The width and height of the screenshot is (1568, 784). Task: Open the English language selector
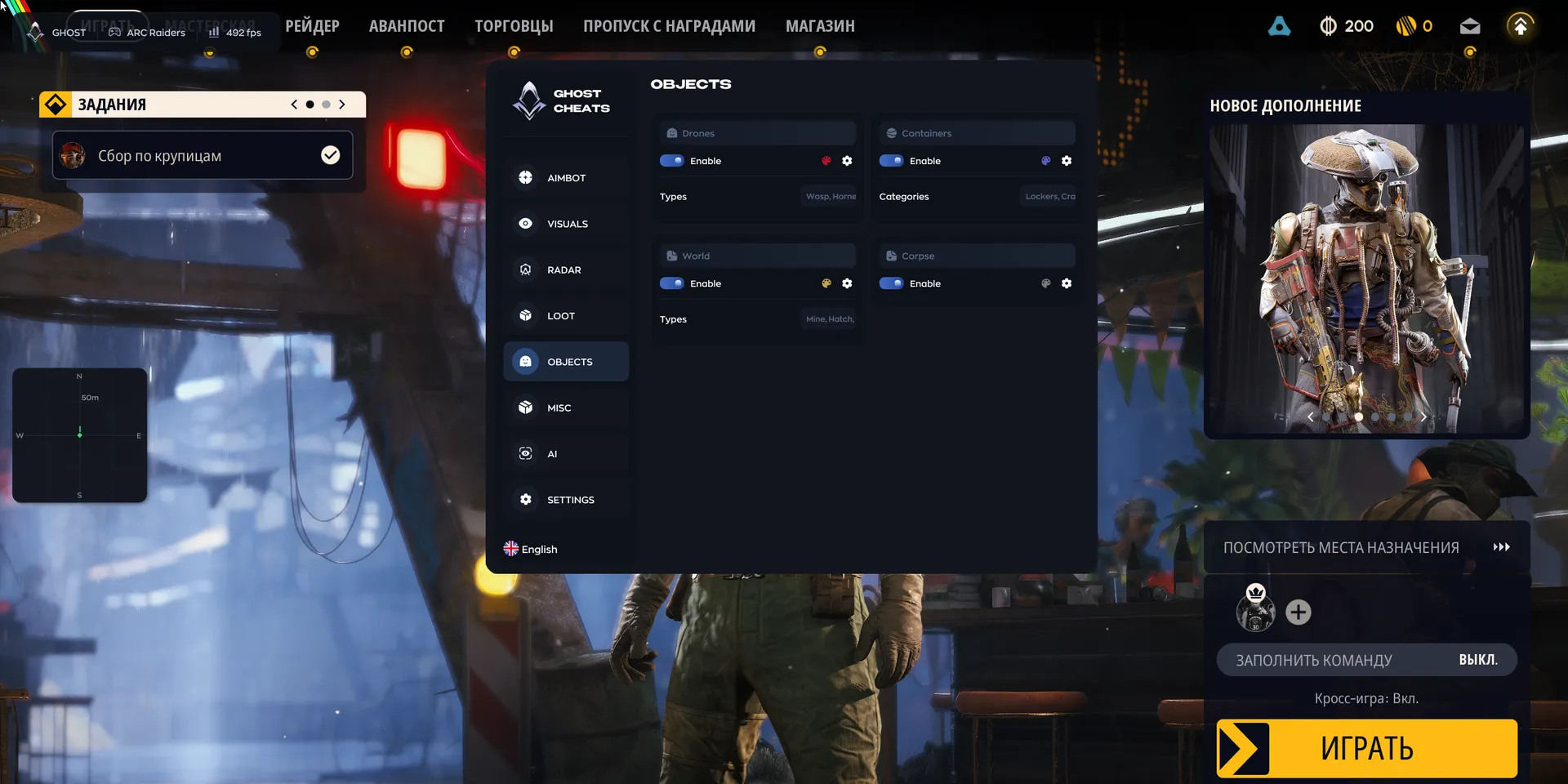[x=531, y=549]
